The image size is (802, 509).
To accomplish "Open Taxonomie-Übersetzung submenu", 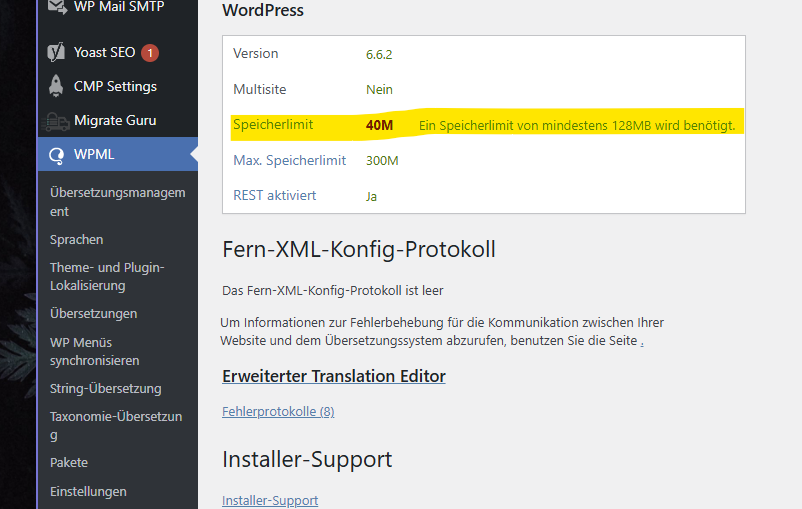I will pos(116,425).
